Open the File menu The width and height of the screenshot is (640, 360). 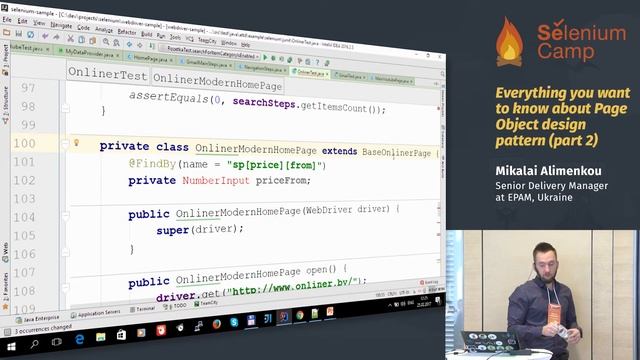(x=7, y=19)
